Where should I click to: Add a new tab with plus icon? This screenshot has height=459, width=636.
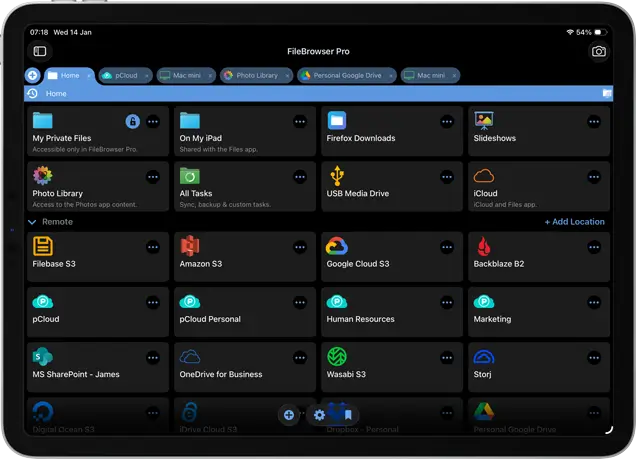coord(32,75)
